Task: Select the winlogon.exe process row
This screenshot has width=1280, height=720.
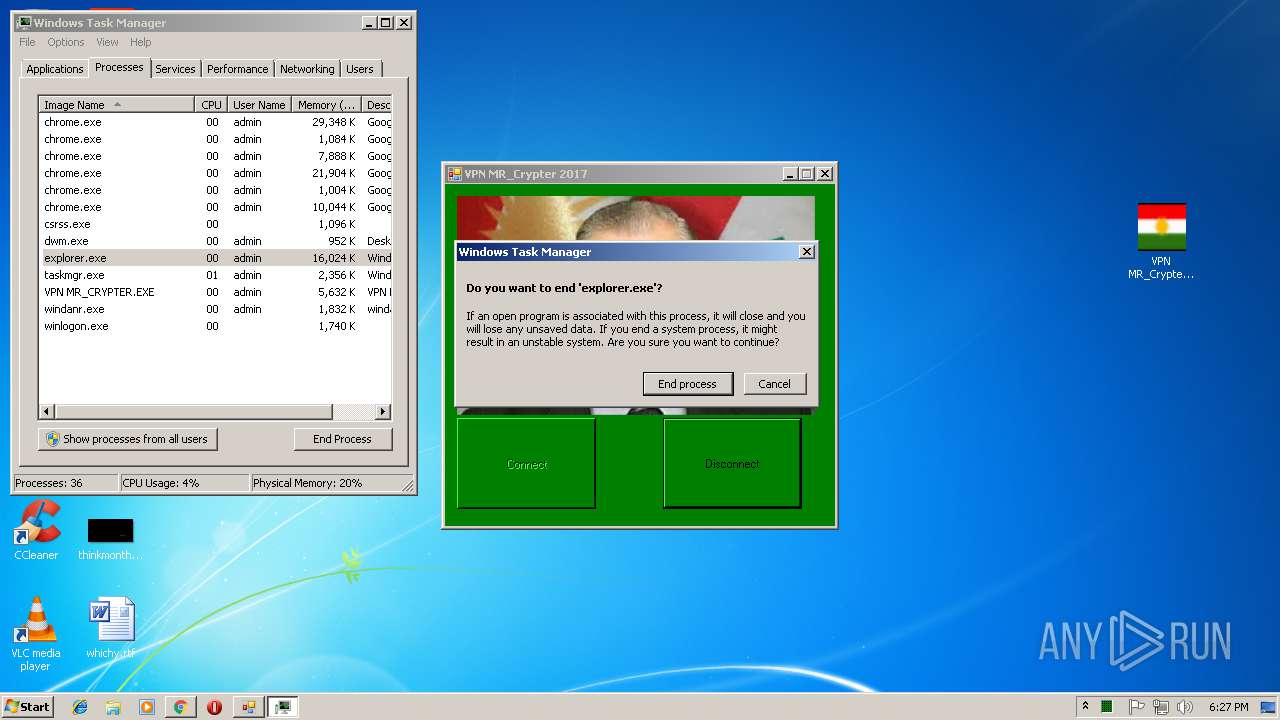Action: (x=215, y=326)
